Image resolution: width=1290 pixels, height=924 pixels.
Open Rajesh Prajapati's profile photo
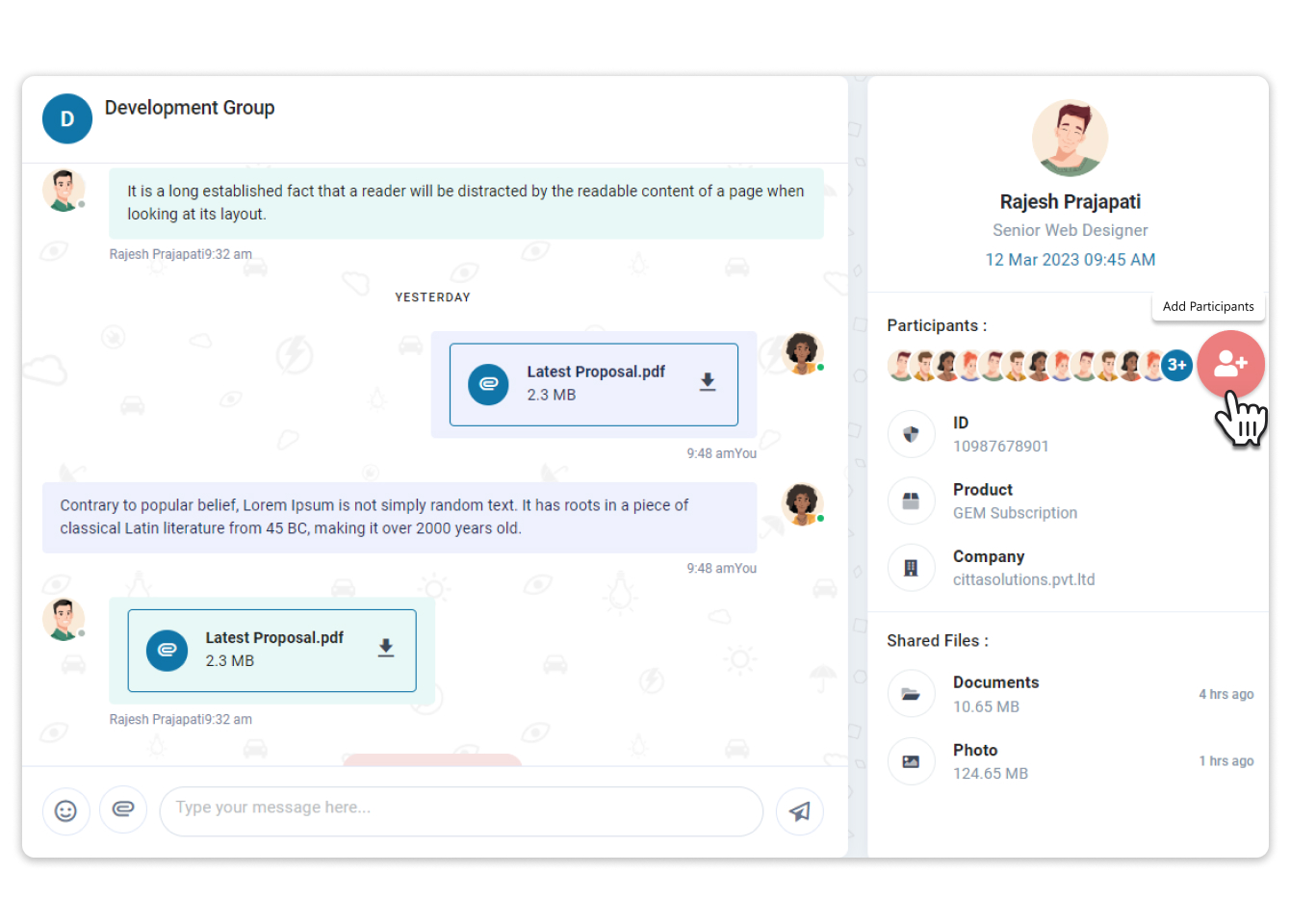[1070, 137]
